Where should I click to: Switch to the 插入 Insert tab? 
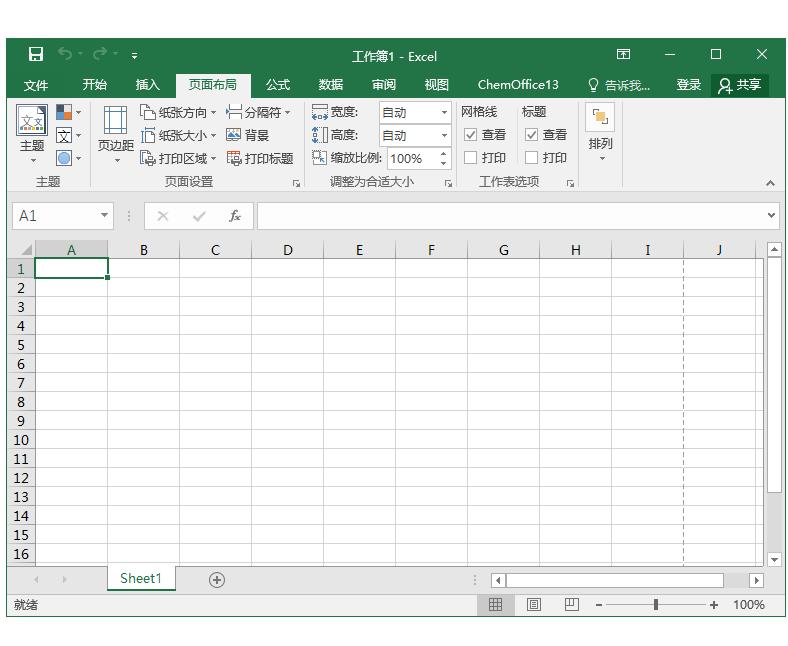[147, 85]
